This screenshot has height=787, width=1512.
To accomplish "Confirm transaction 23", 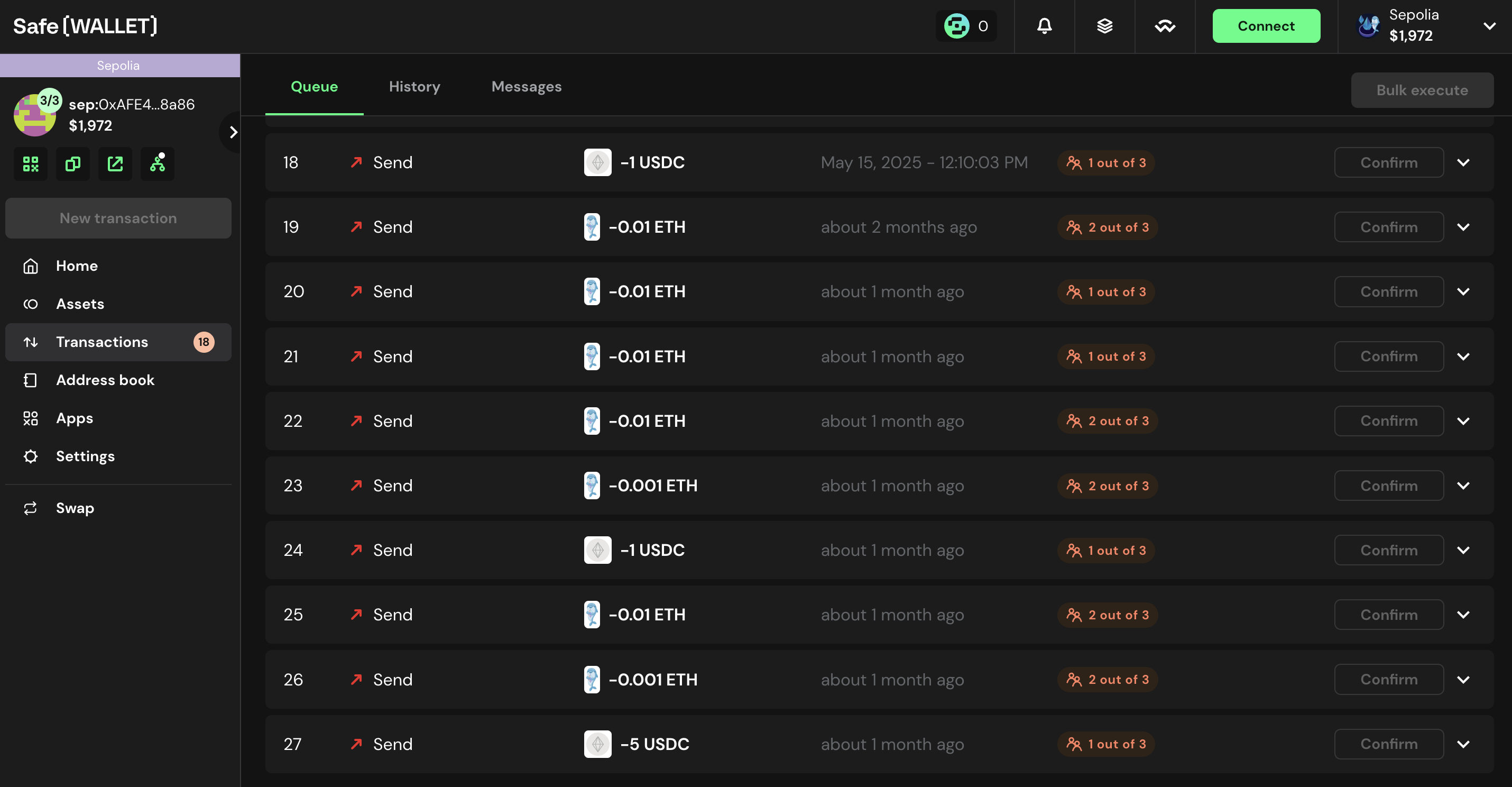I will pyautogui.click(x=1389, y=486).
